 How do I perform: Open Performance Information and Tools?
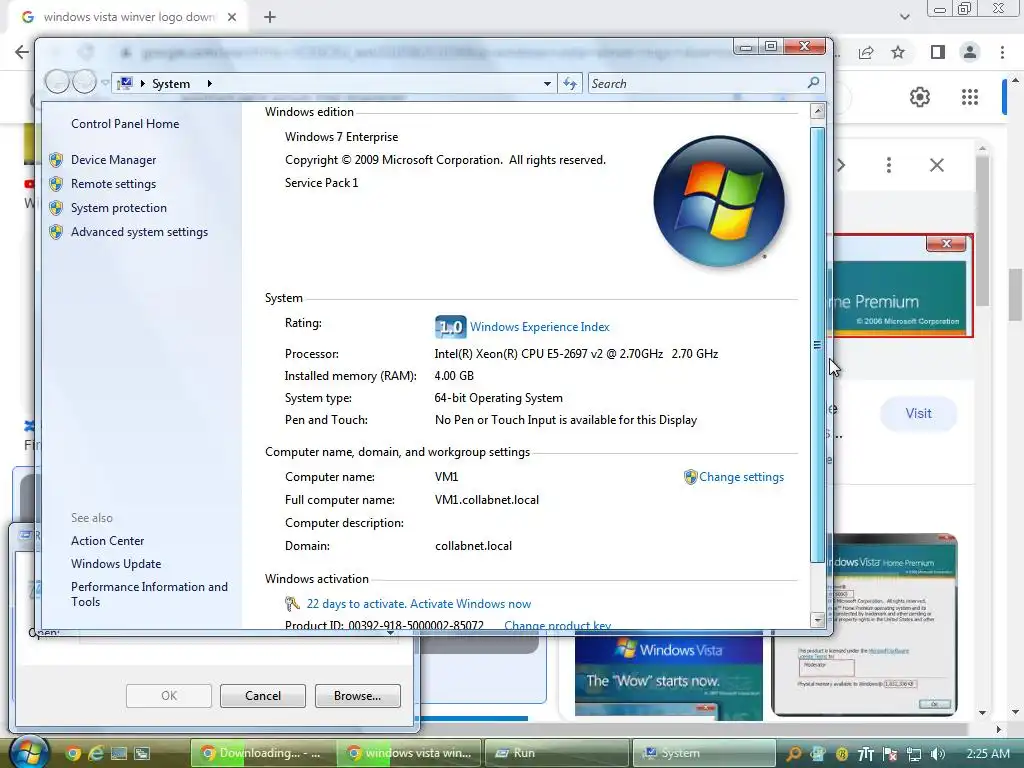coord(149,594)
